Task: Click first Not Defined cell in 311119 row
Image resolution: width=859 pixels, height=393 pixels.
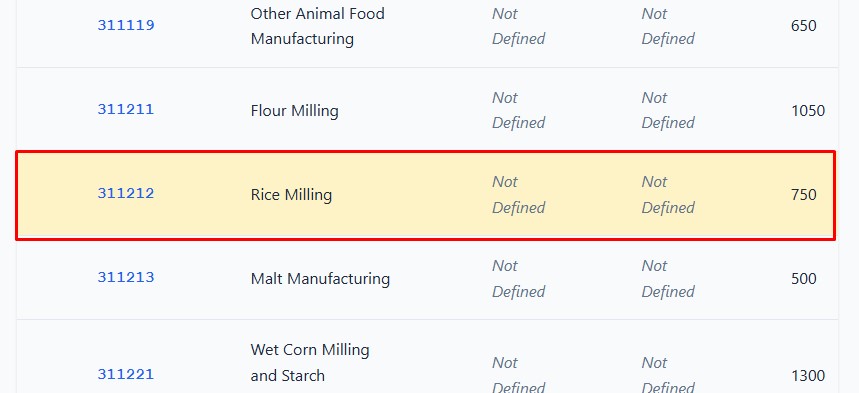Action: (518, 26)
